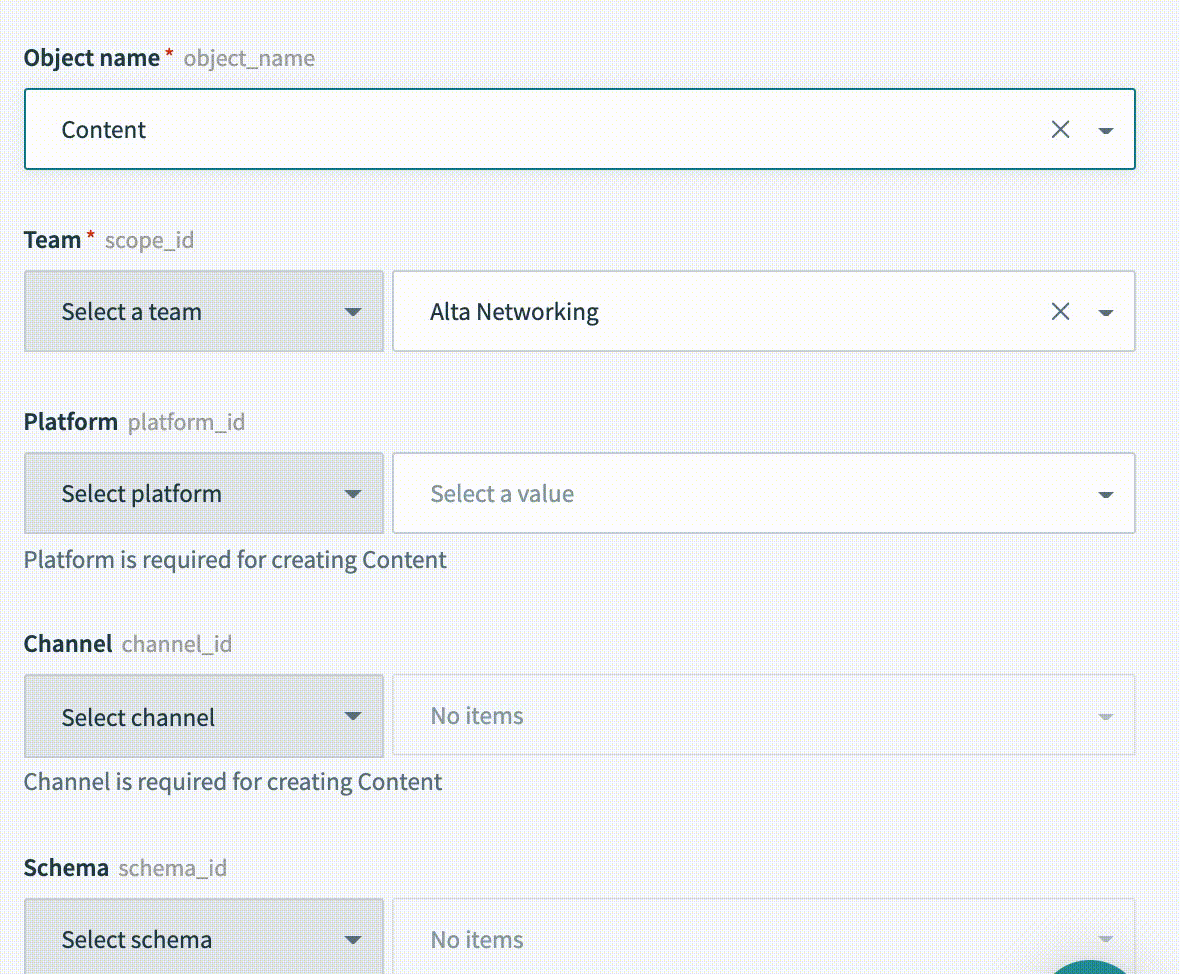Remove the Alta Networking team selection
Screen dimensions: 1180x974
pos(1060,312)
